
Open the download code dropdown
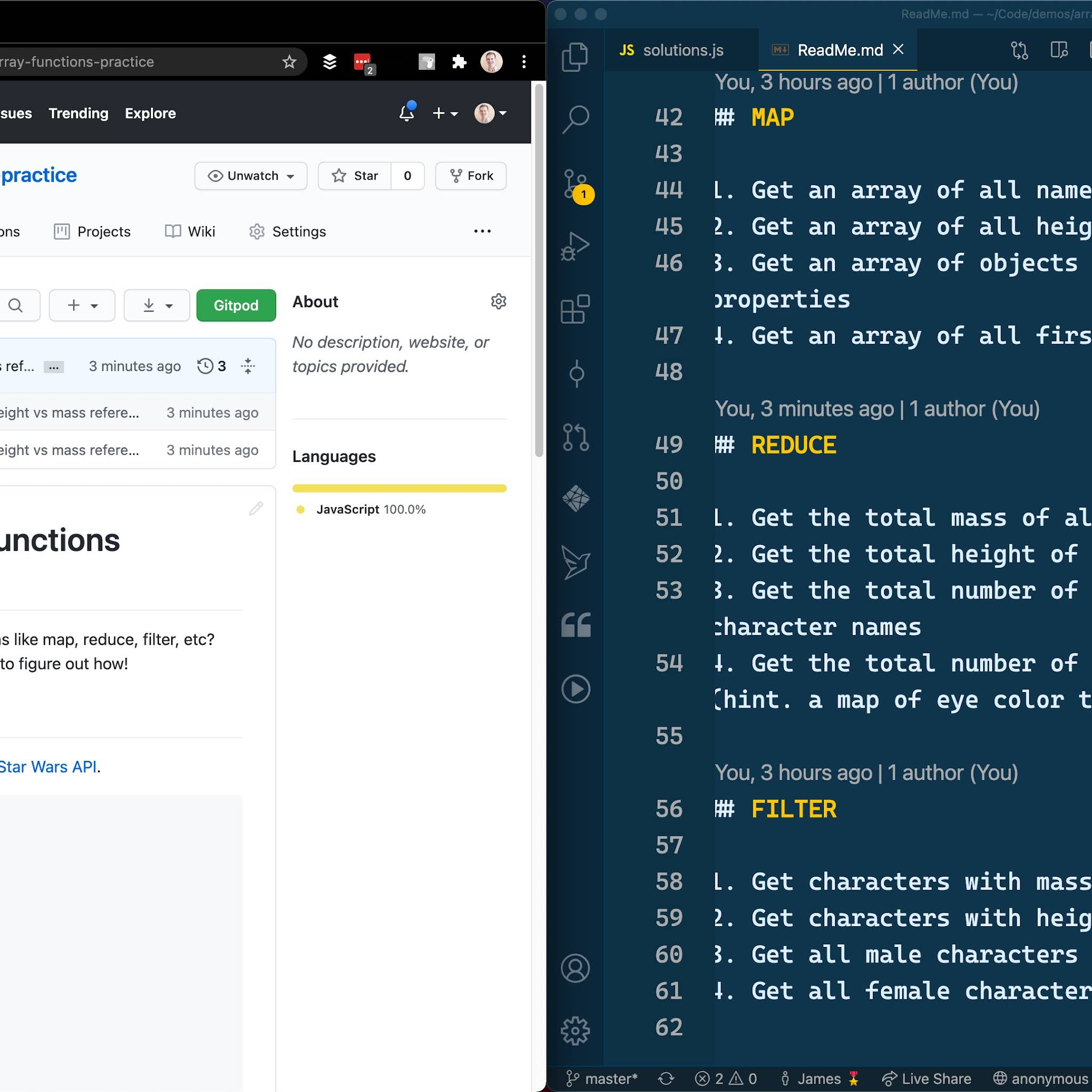click(x=157, y=305)
